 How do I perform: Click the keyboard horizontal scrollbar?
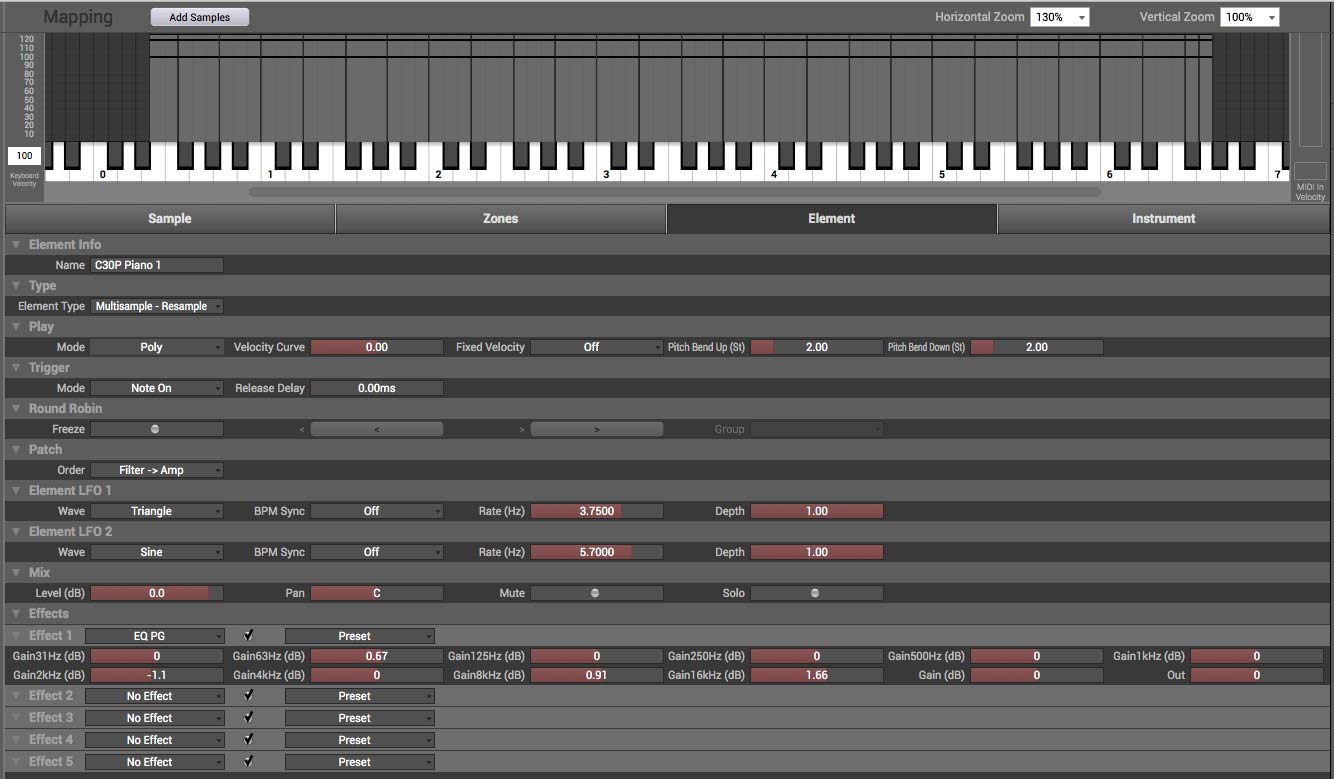pyautogui.click(x=675, y=191)
